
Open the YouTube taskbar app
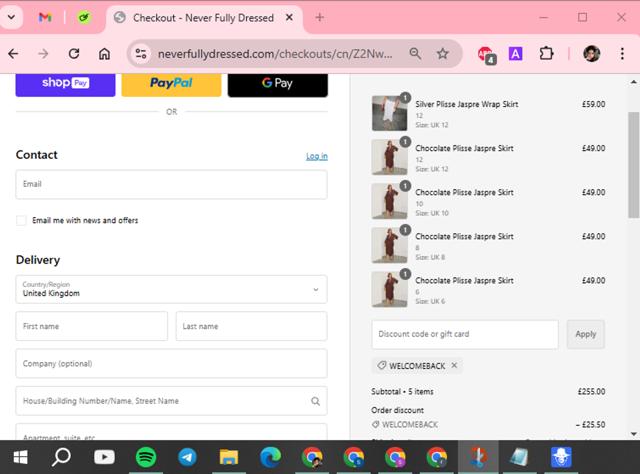104,457
